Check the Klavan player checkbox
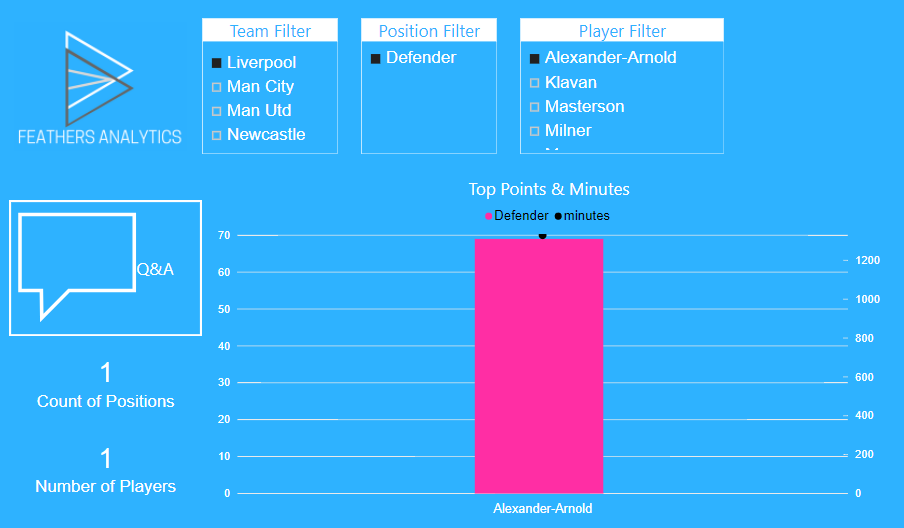 (x=534, y=83)
